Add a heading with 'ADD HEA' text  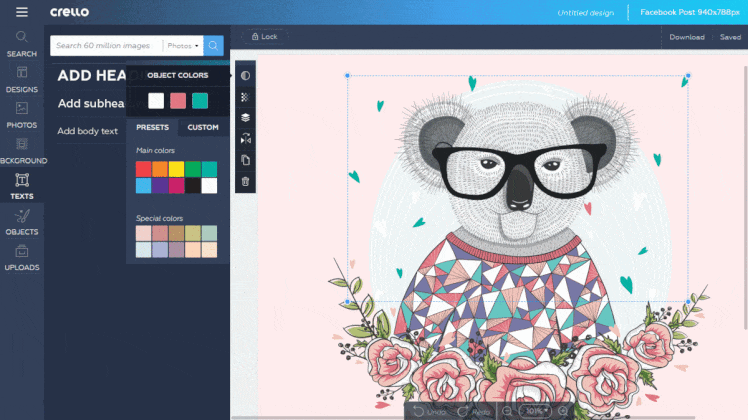pos(92,75)
